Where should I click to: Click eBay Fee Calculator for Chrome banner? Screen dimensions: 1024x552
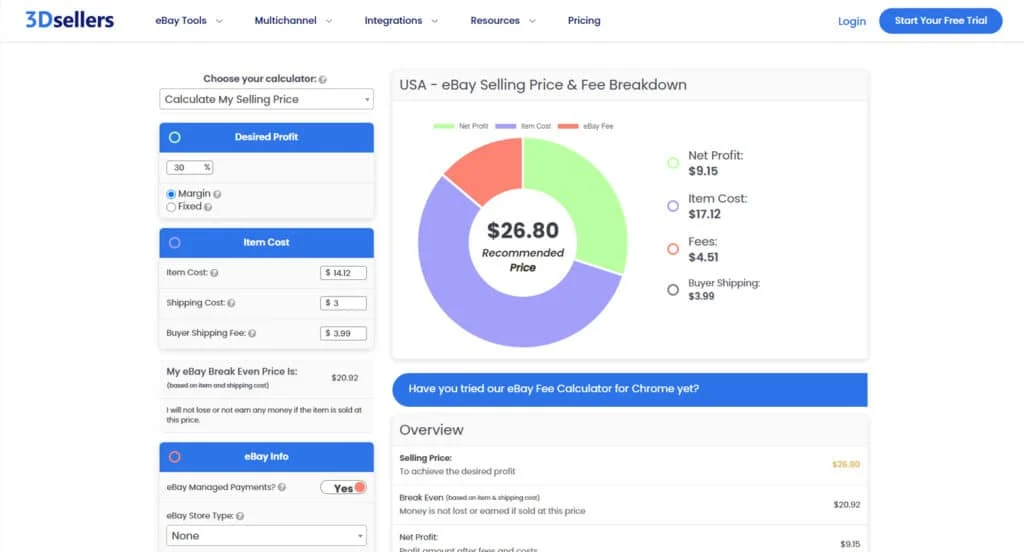tap(630, 389)
